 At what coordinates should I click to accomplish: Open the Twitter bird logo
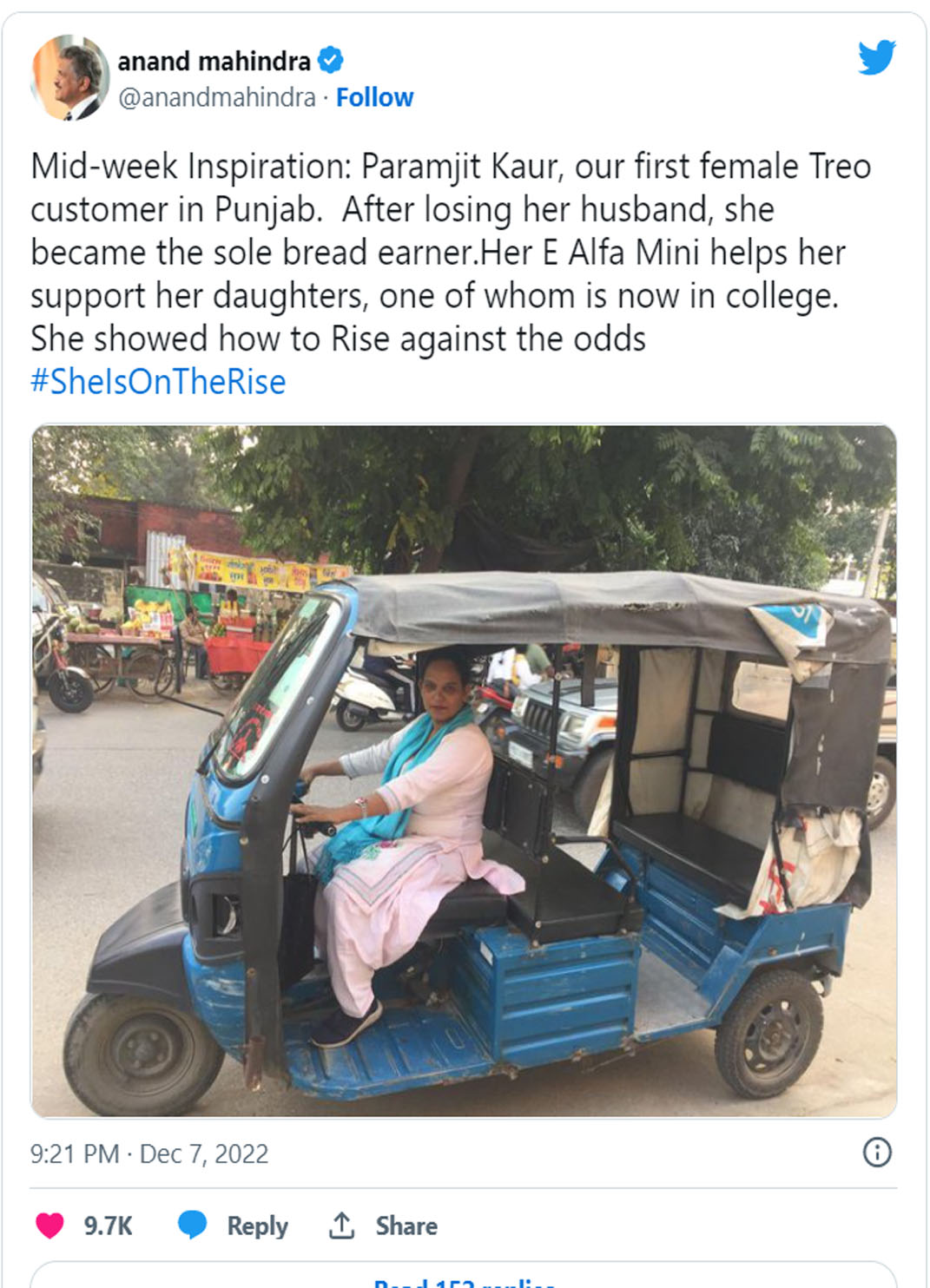(877, 57)
